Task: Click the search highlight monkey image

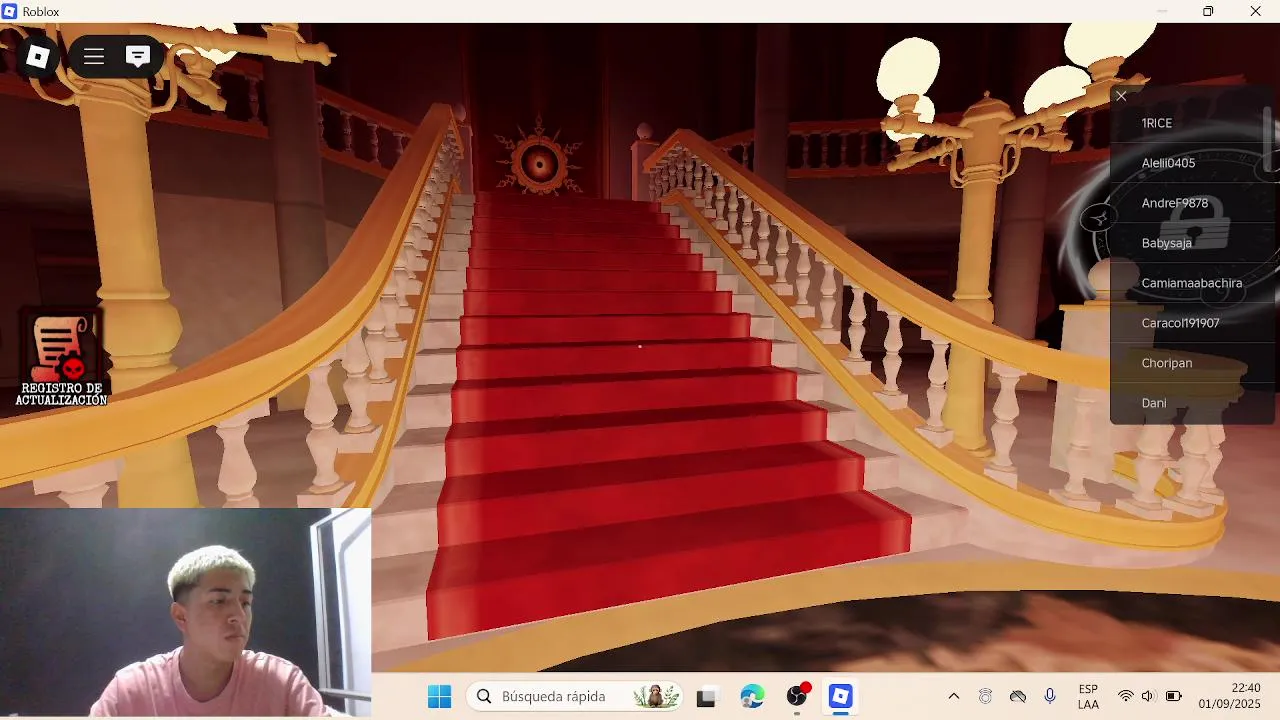Action: coord(656,696)
